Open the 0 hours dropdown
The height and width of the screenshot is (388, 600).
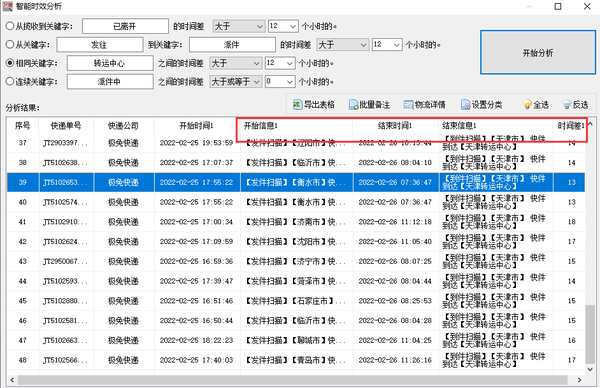click(280, 82)
